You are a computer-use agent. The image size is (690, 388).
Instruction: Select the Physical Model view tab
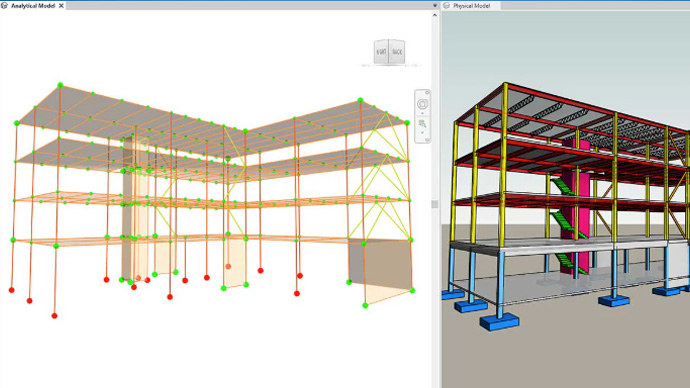click(471, 6)
